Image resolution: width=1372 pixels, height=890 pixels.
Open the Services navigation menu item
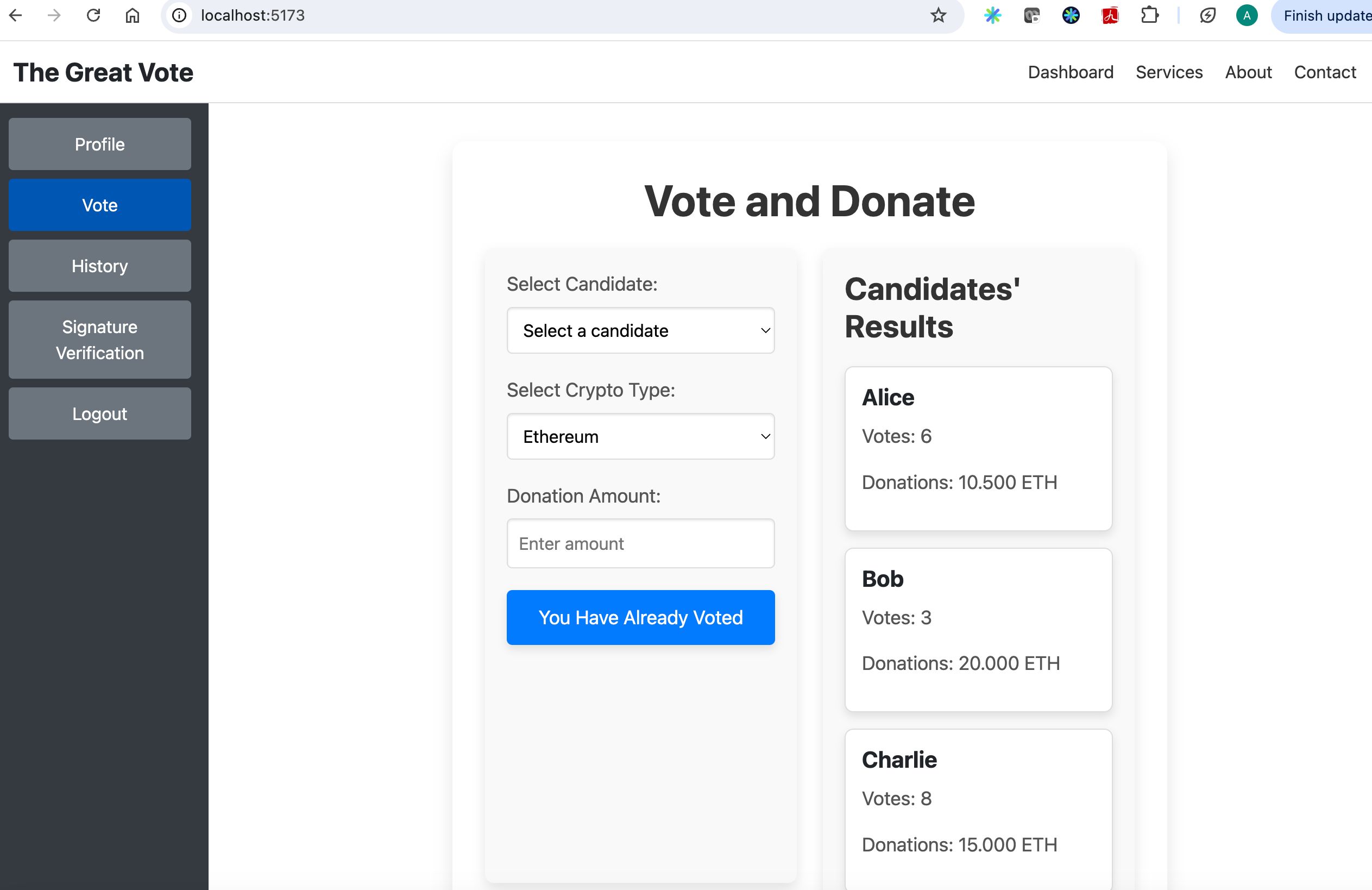1169,71
